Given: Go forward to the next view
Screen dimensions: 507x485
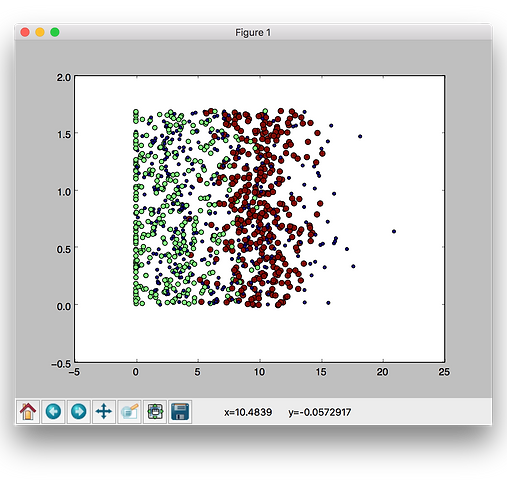Looking at the screenshot, I should [x=79, y=412].
